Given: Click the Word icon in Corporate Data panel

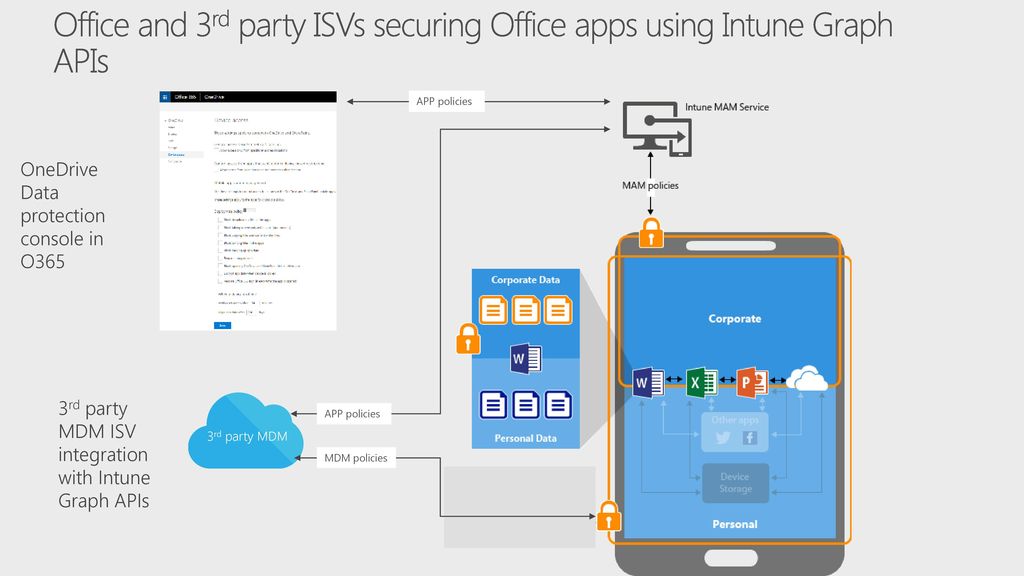Looking at the screenshot, I should pyautogui.click(x=526, y=359).
